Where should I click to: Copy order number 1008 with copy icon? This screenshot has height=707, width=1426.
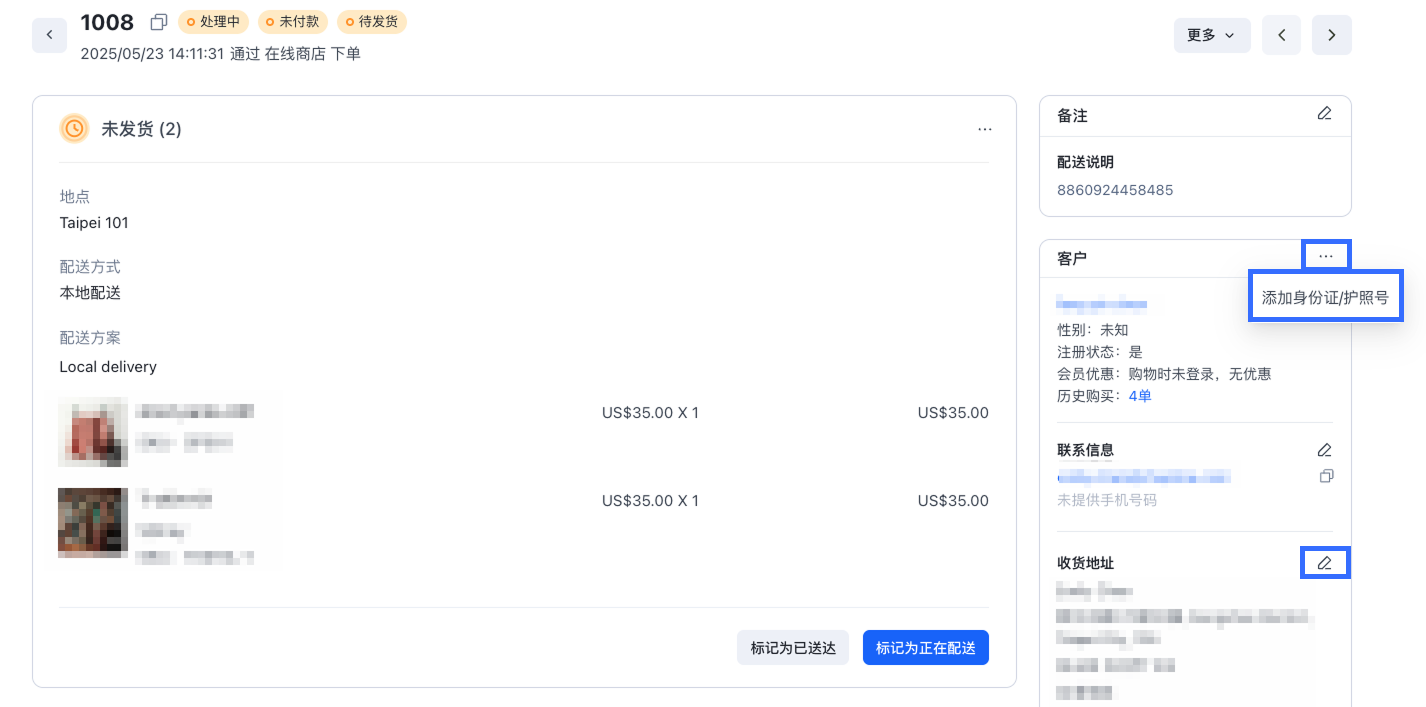(158, 22)
